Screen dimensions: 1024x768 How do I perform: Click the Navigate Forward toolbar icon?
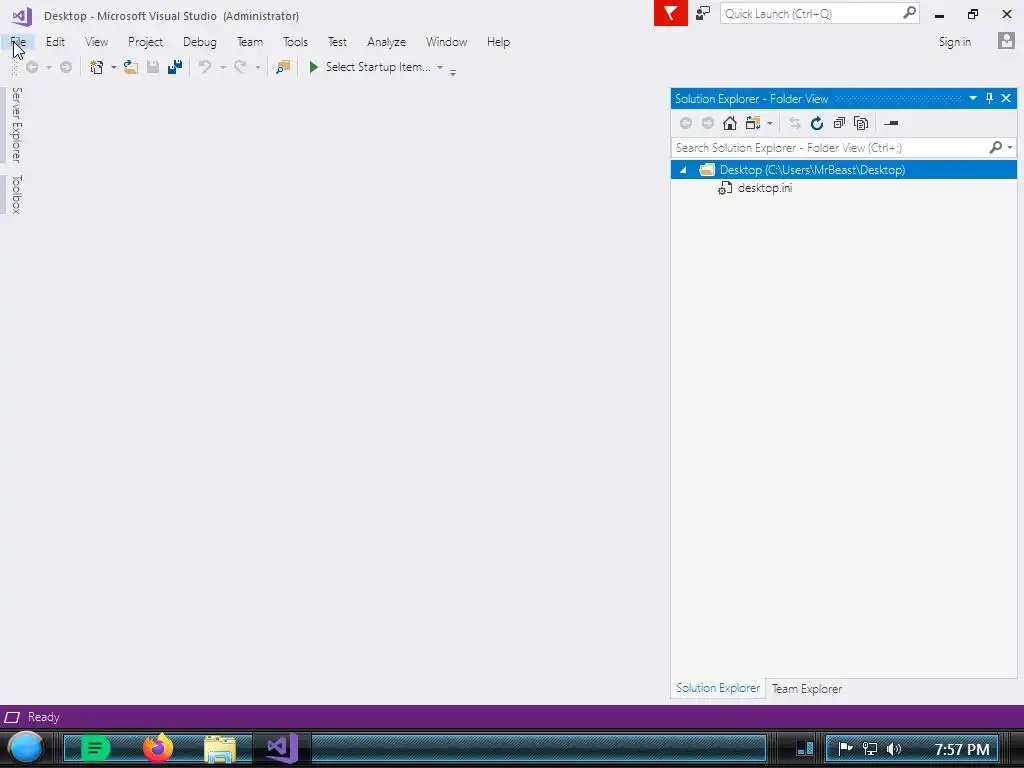click(x=65, y=67)
